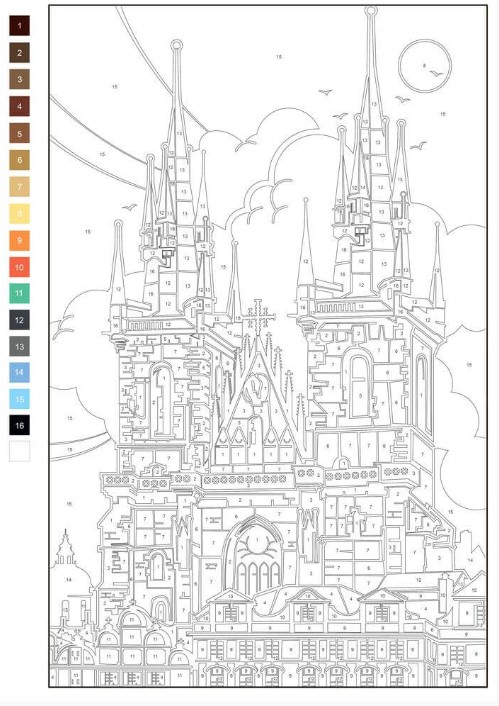The image size is (499, 706).
Task: Choose the green swatch numbered 11
Action: click(x=19, y=293)
